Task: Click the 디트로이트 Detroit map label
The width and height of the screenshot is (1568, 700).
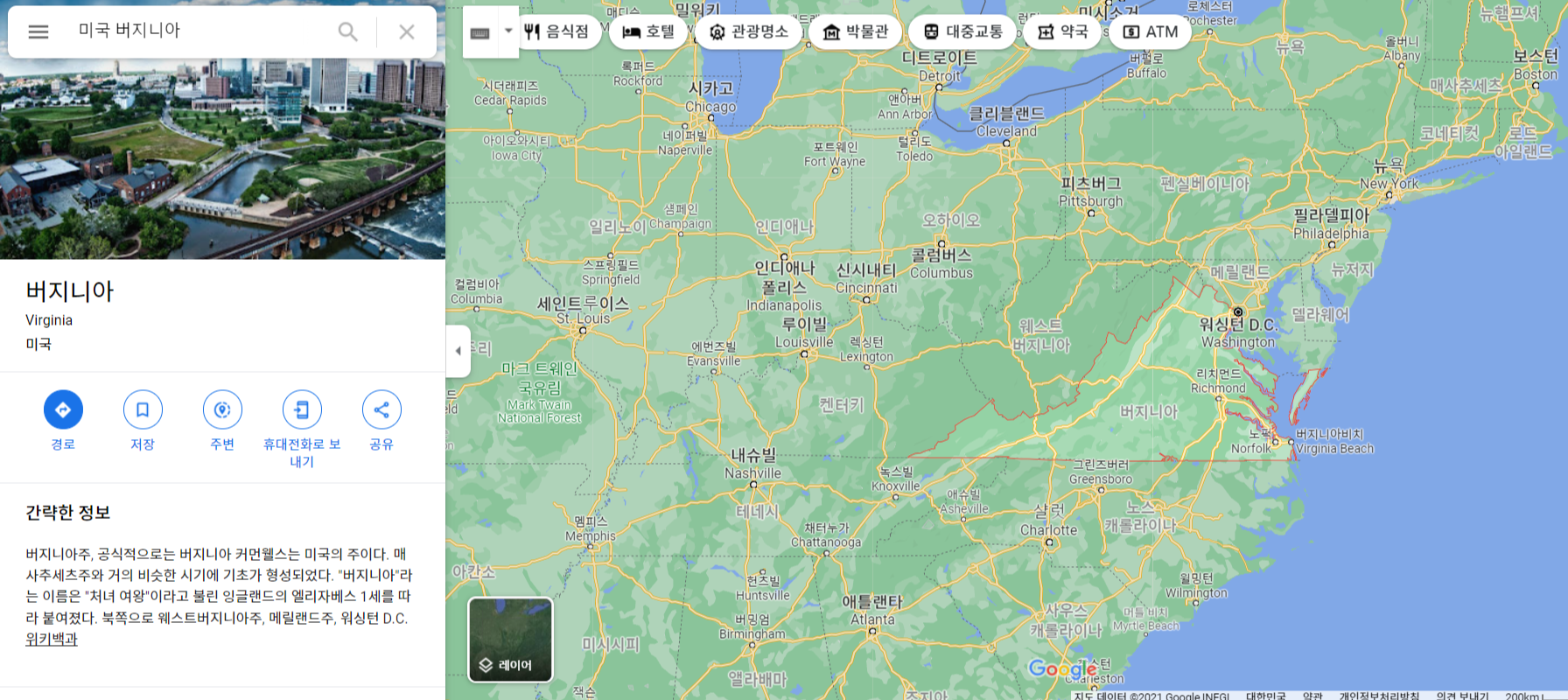Action: [940, 66]
